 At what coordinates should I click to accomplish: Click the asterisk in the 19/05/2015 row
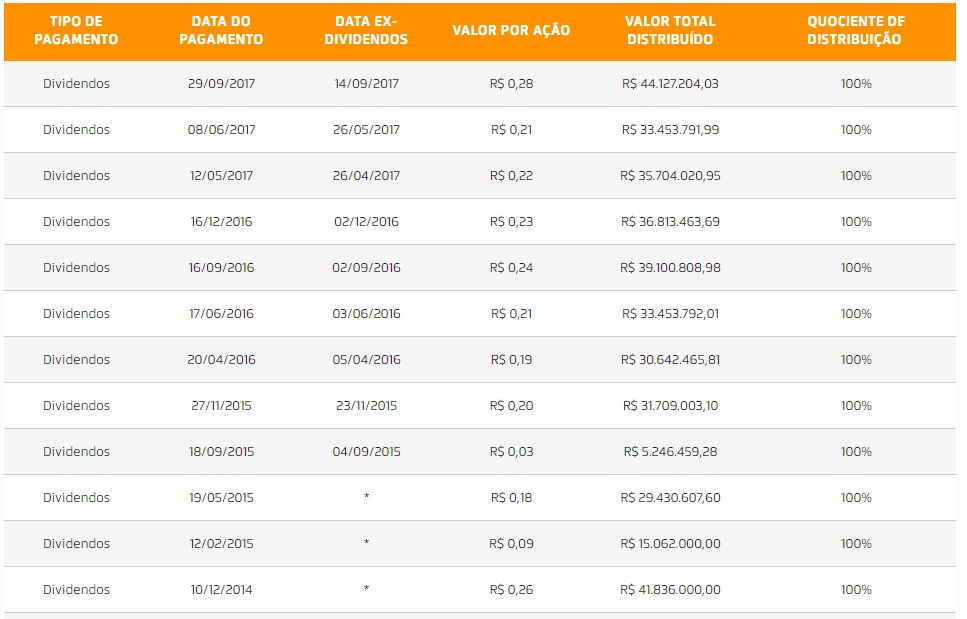coord(366,497)
